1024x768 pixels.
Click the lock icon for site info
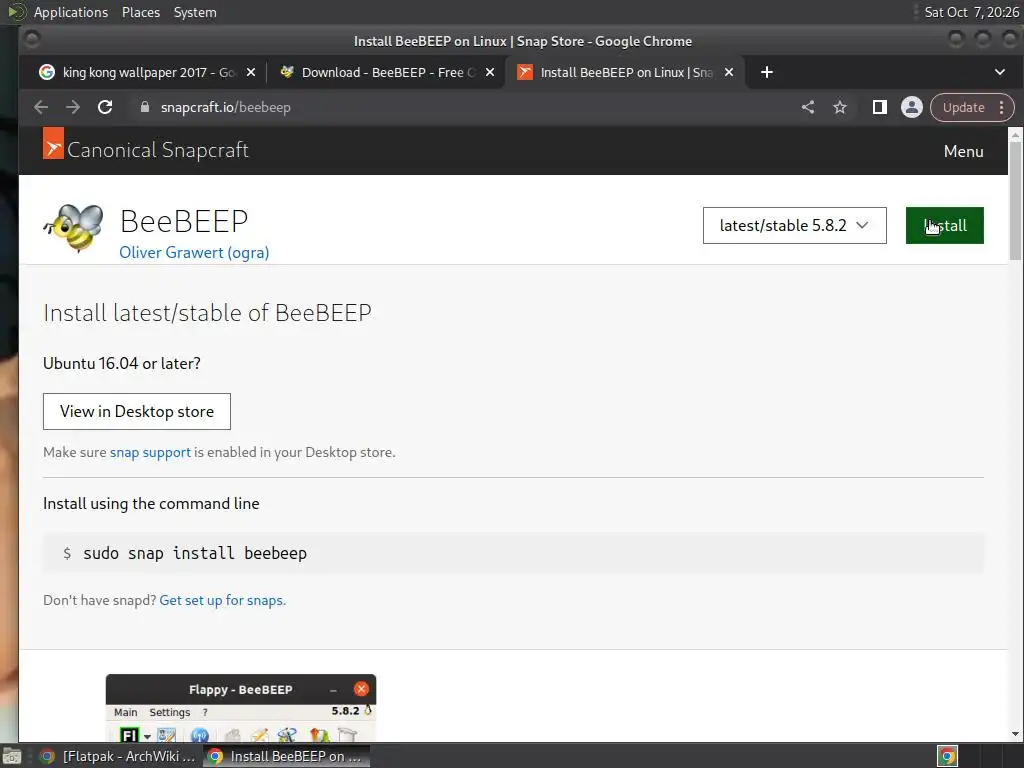click(x=145, y=107)
